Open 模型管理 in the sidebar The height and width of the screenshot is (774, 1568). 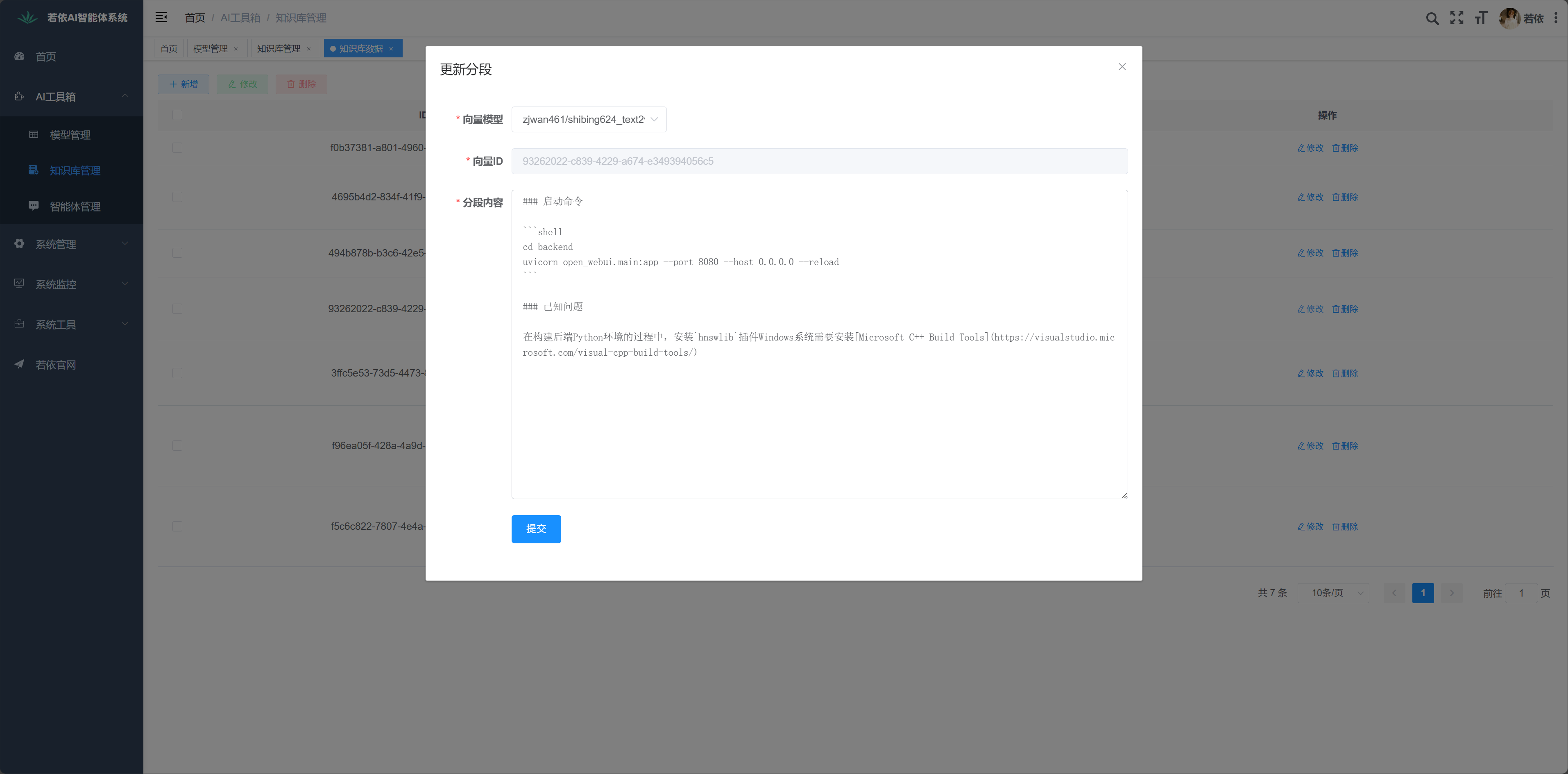pos(70,134)
